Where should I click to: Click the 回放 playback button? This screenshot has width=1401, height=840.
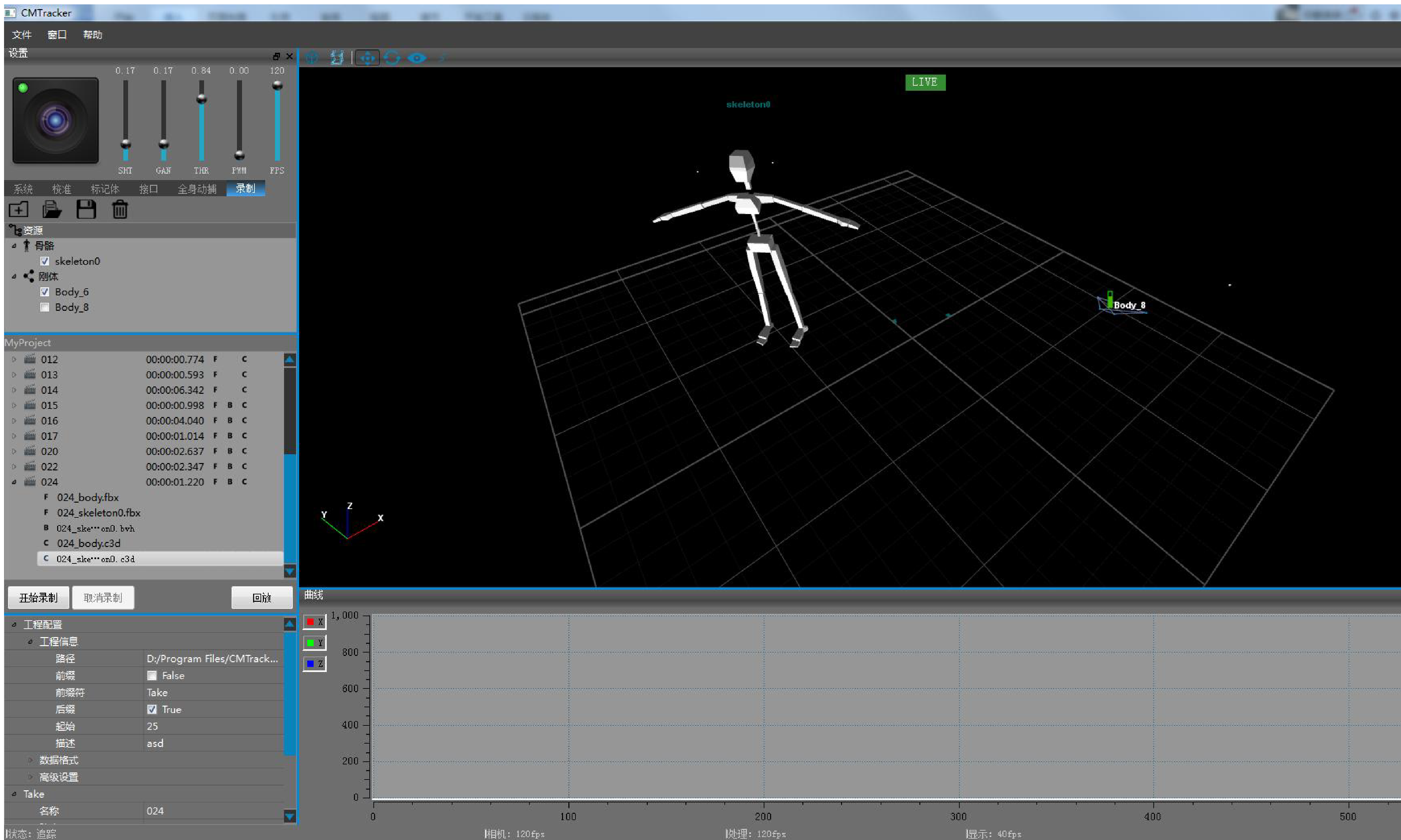coord(262,598)
